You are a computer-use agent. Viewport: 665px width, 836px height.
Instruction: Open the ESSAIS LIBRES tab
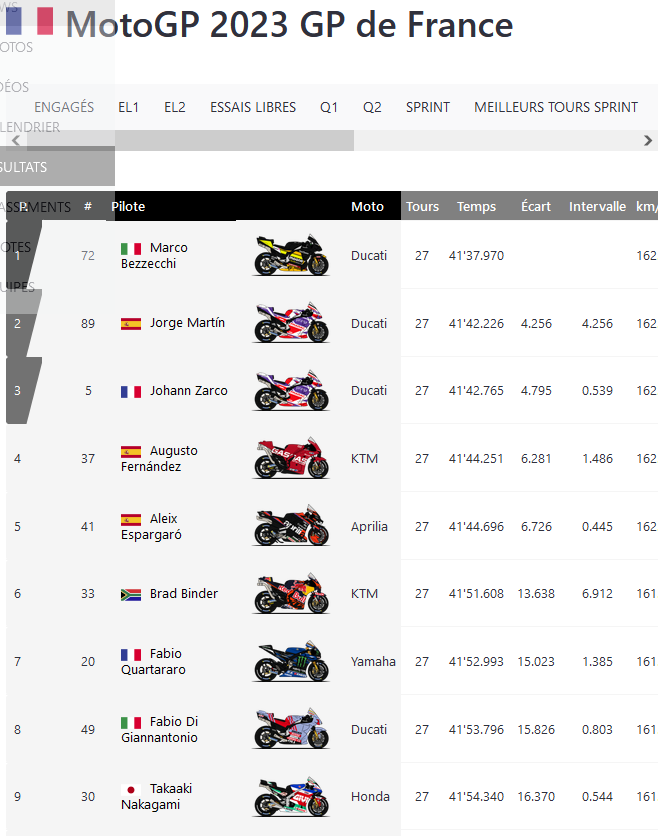coord(253,107)
